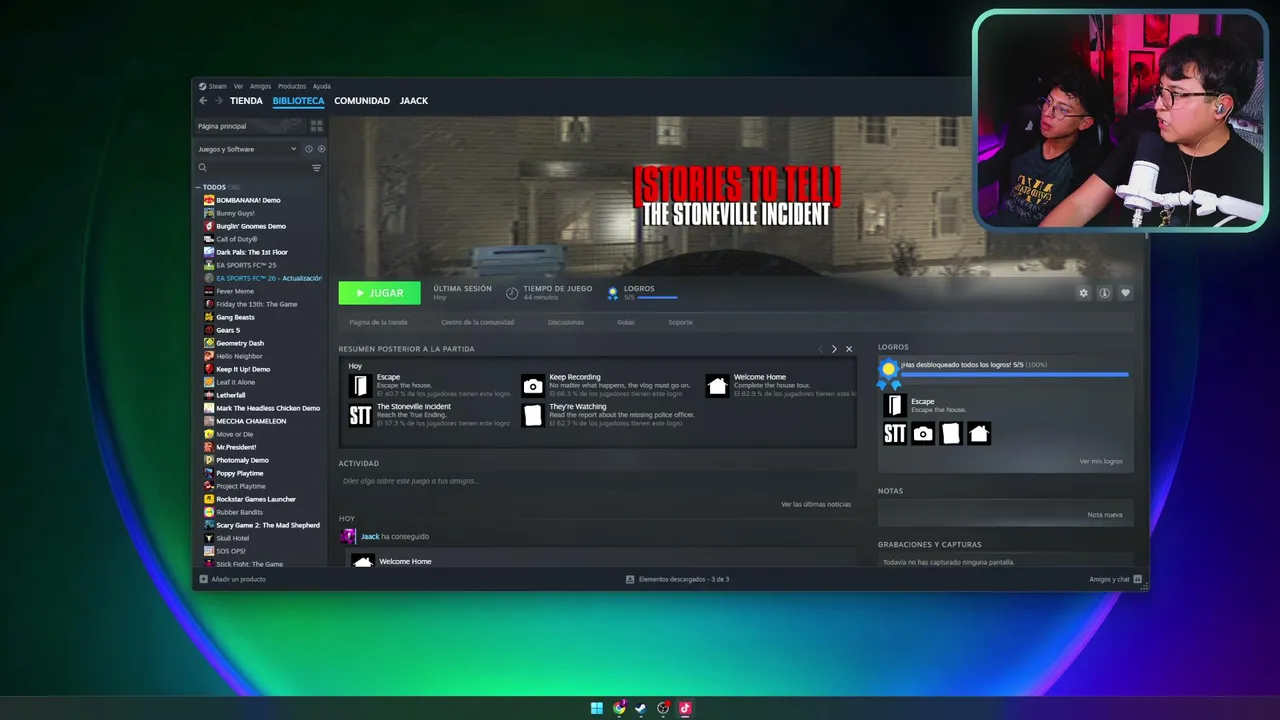Show previous post-game summary page

(821, 349)
